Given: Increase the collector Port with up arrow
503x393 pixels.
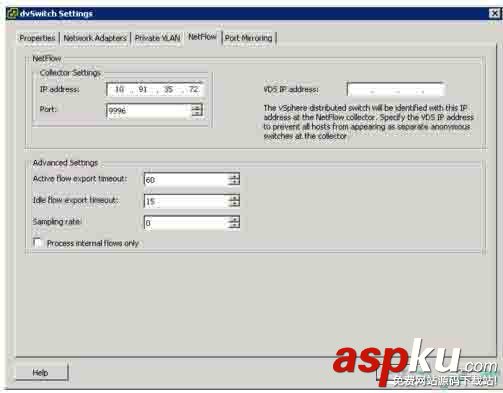Looking at the screenshot, I should 197,107.
